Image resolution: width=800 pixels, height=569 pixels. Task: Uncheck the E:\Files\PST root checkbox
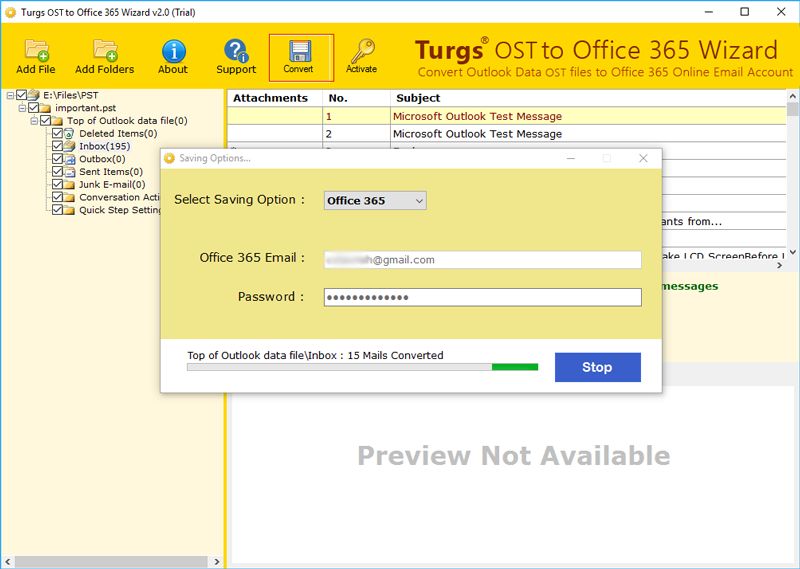click(x=21, y=95)
